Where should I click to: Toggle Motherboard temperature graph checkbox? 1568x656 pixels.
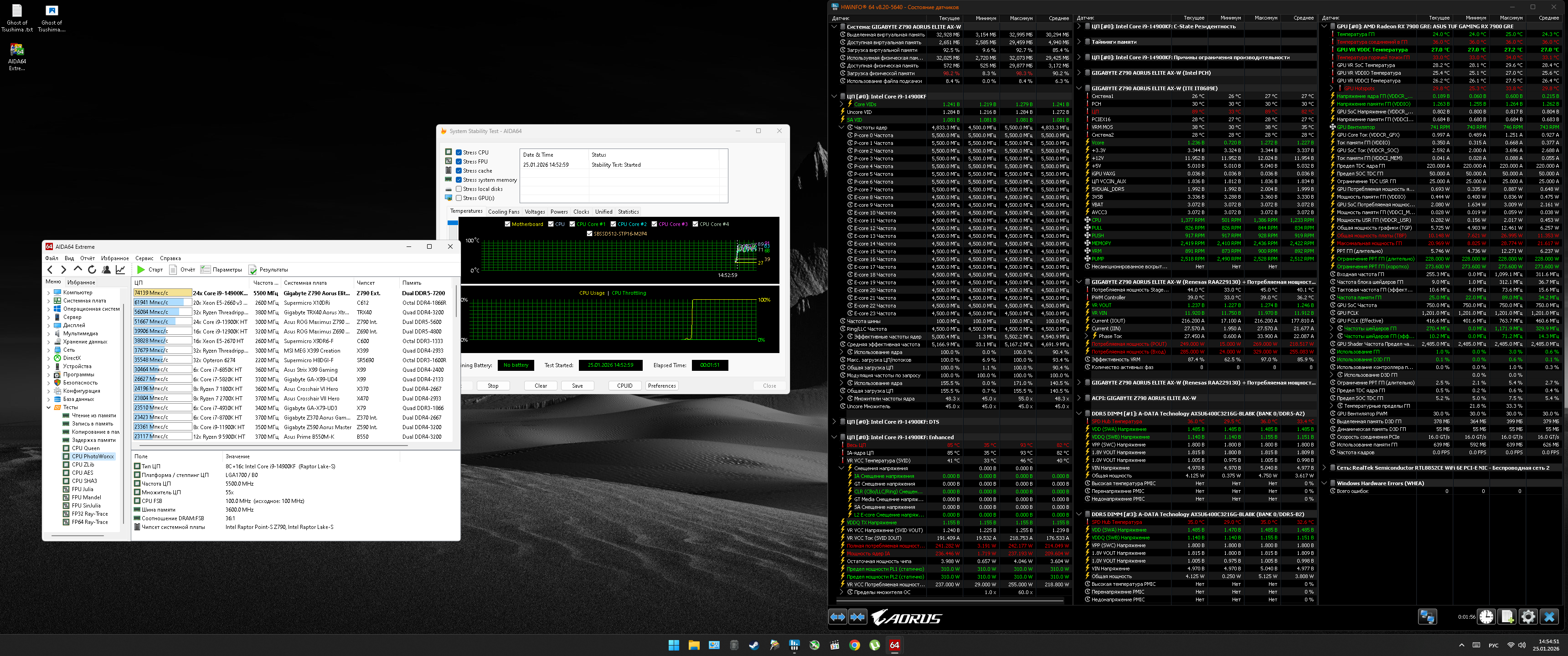(x=508, y=224)
